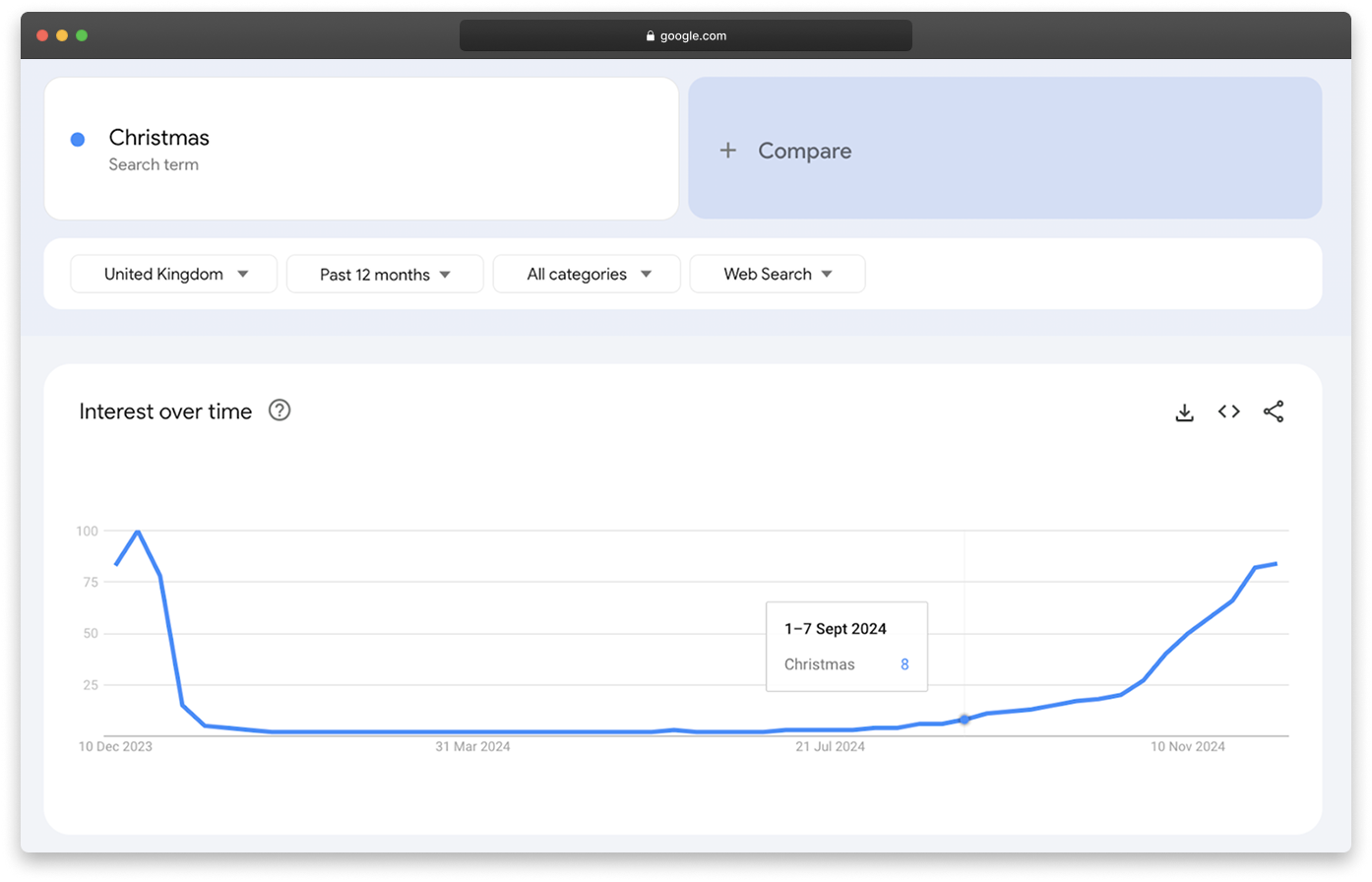The width and height of the screenshot is (1372, 882).
Task: Open the Interest over time help icon
Action: click(280, 410)
